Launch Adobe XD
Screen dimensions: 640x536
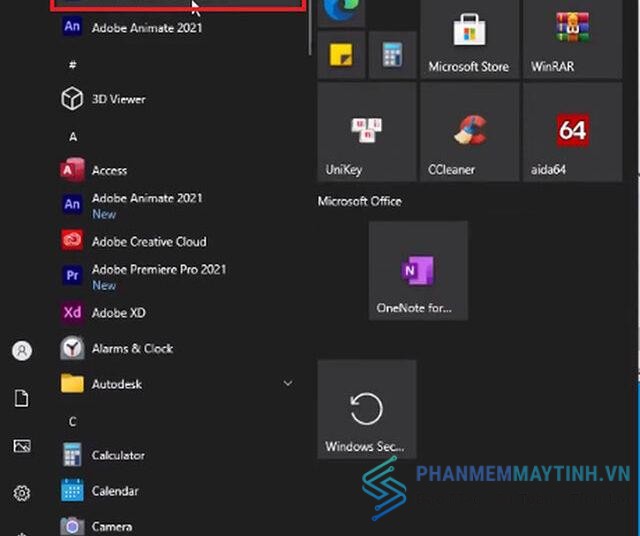(x=180, y=312)
